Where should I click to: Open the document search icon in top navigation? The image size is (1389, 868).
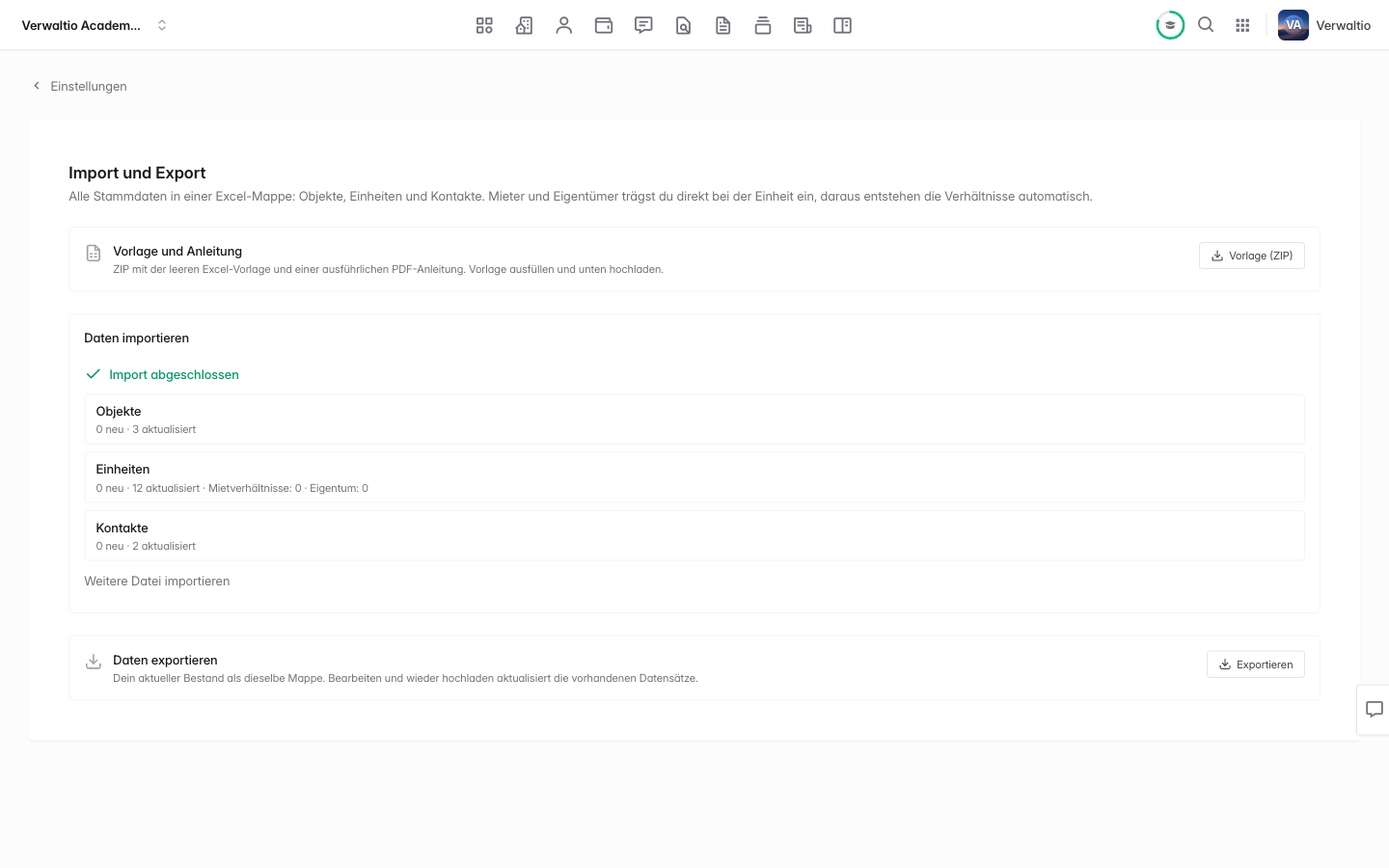(683, 26)
